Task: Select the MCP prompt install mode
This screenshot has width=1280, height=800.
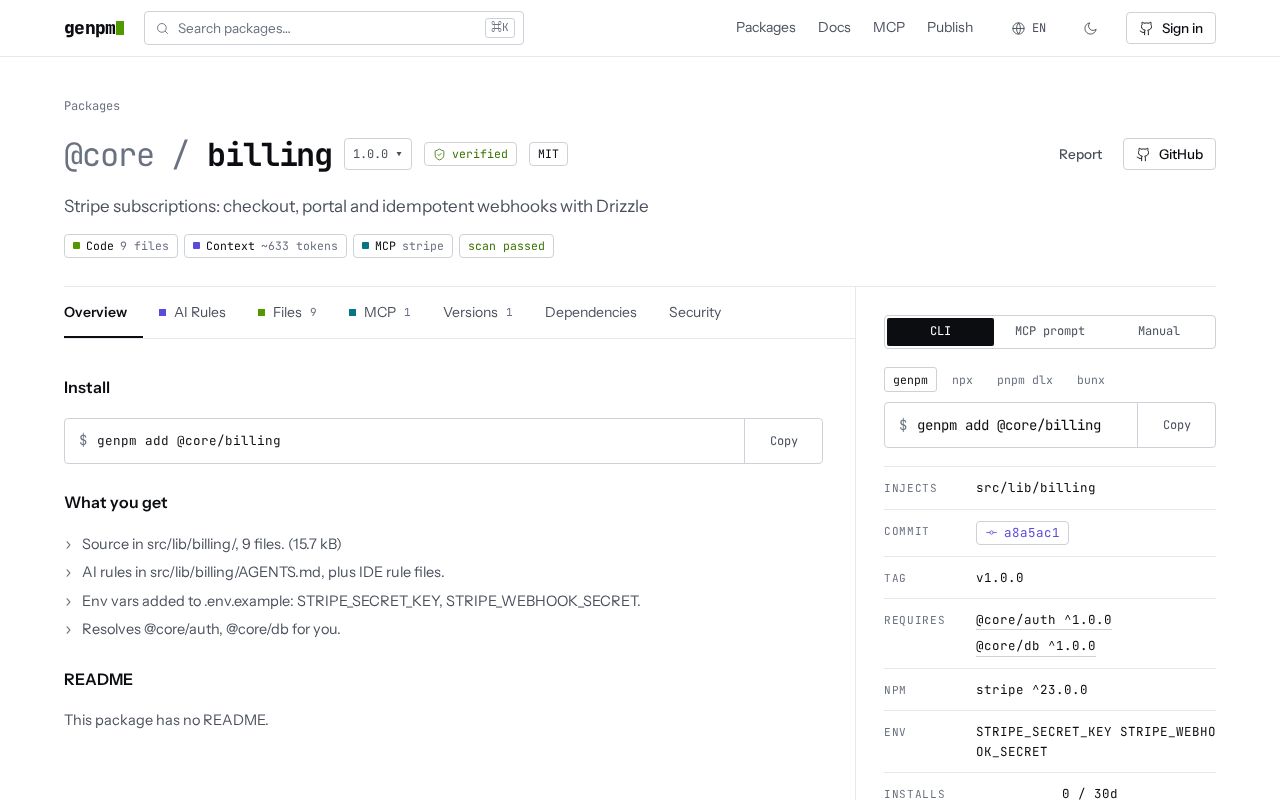Action: click(x=1050, y=332)
